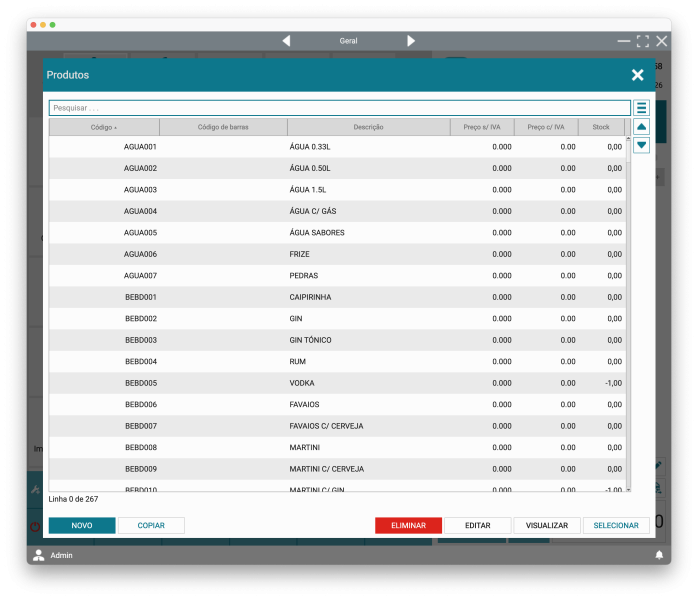This screenshot has height=600, width=698.
Task: Close the Produtos dialog
Action: 637,75
